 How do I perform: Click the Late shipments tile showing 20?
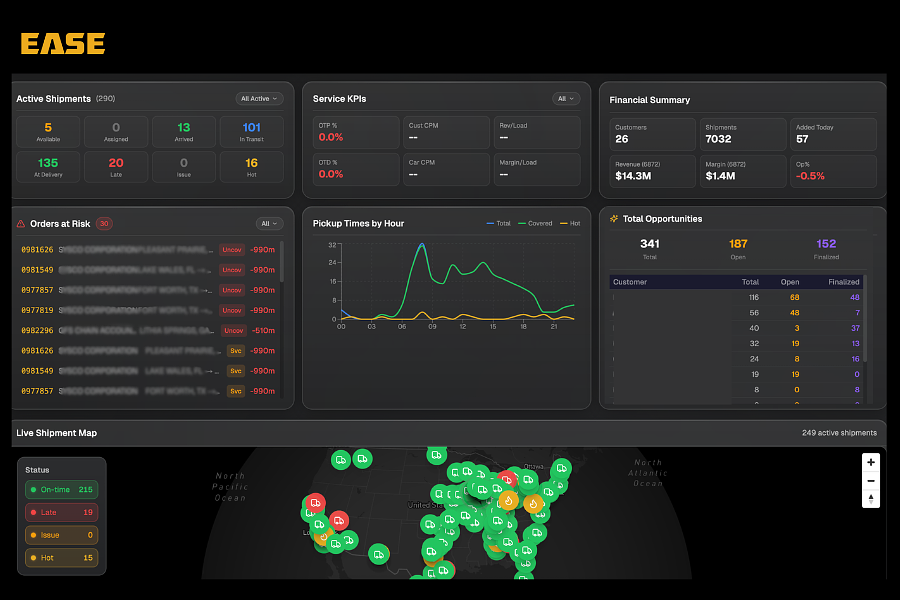(116, 166)
